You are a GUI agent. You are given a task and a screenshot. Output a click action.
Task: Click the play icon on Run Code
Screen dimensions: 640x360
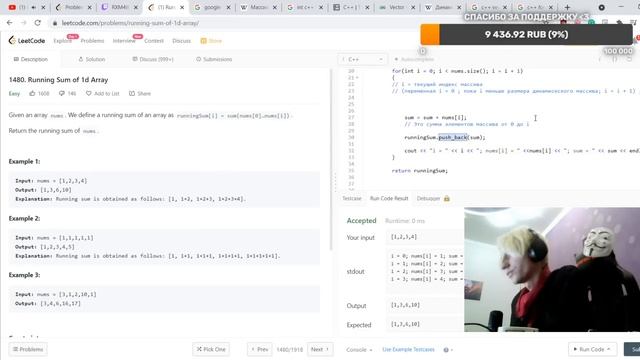click(575, 349)
